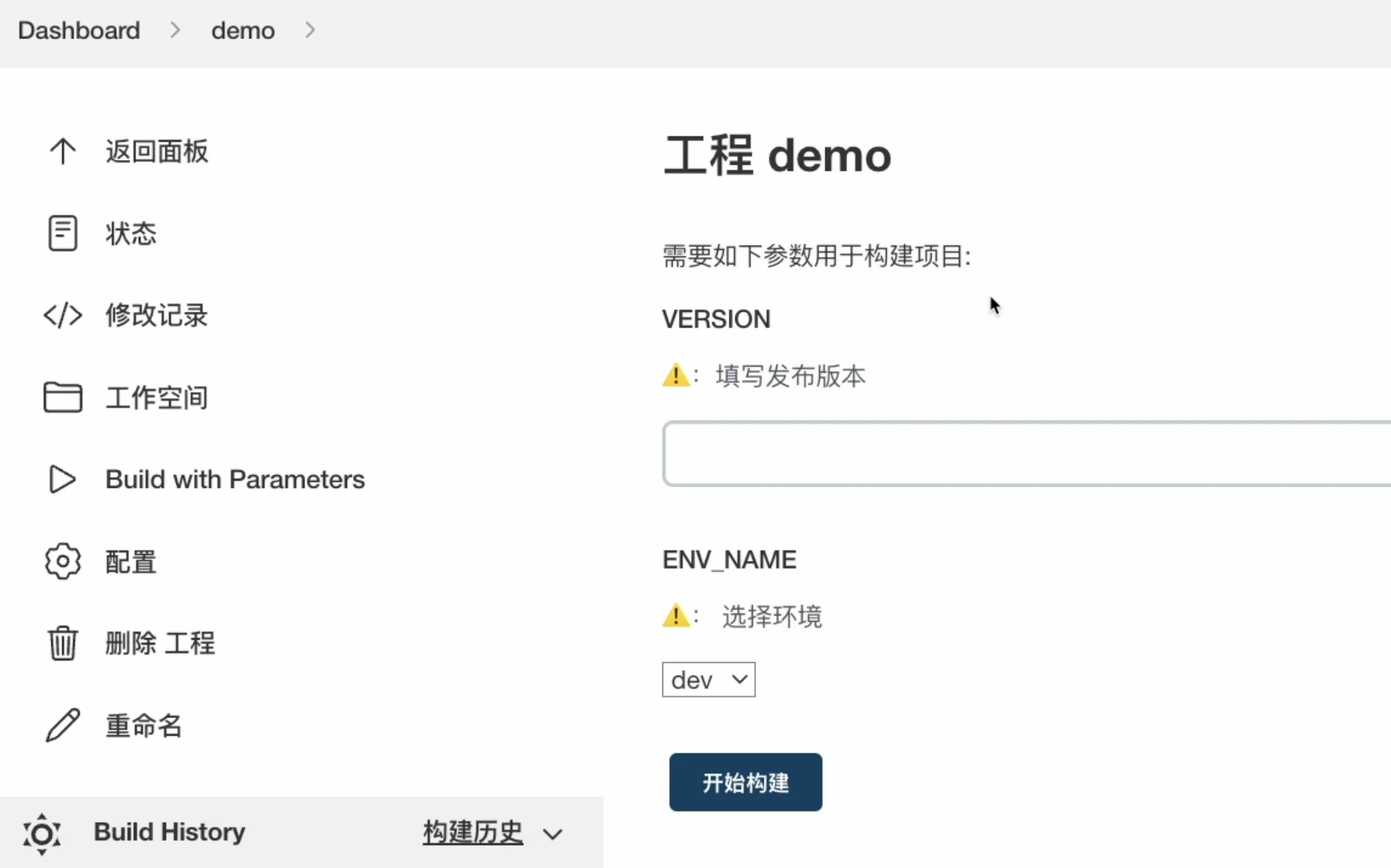Click the chevron after Dashboard breadcrumb
The image size is (1391, 868).
tap(176, 30)
